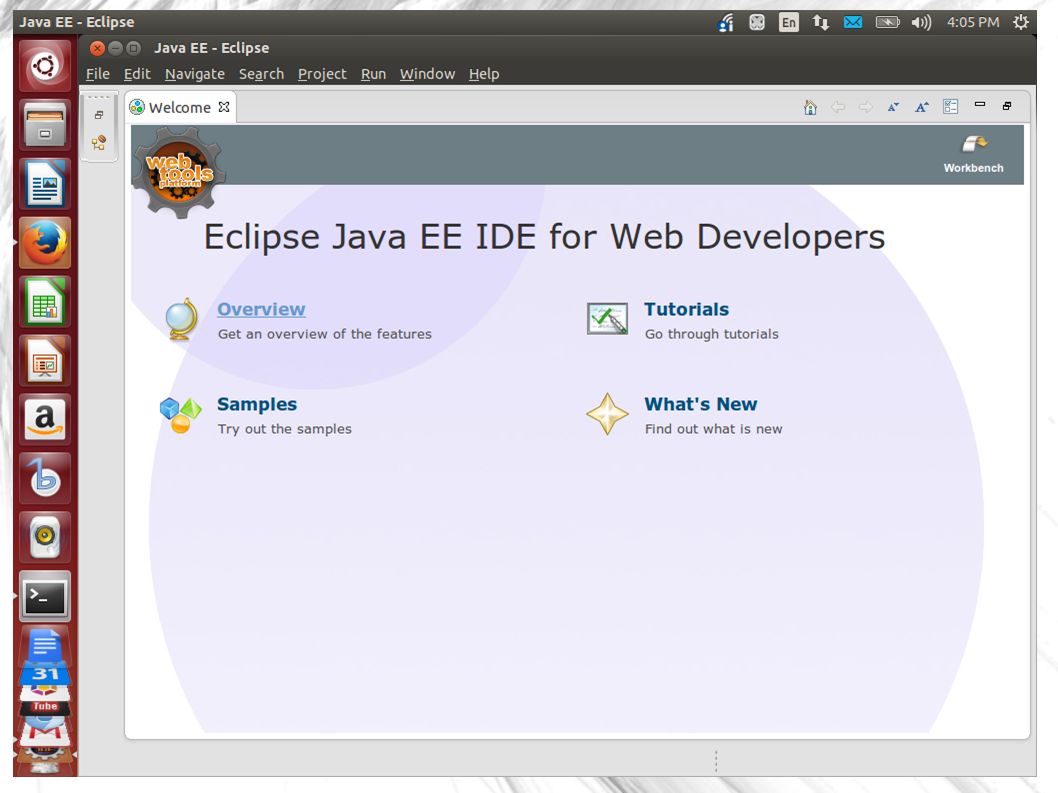Open the Search menu

[x=261, y=74]
